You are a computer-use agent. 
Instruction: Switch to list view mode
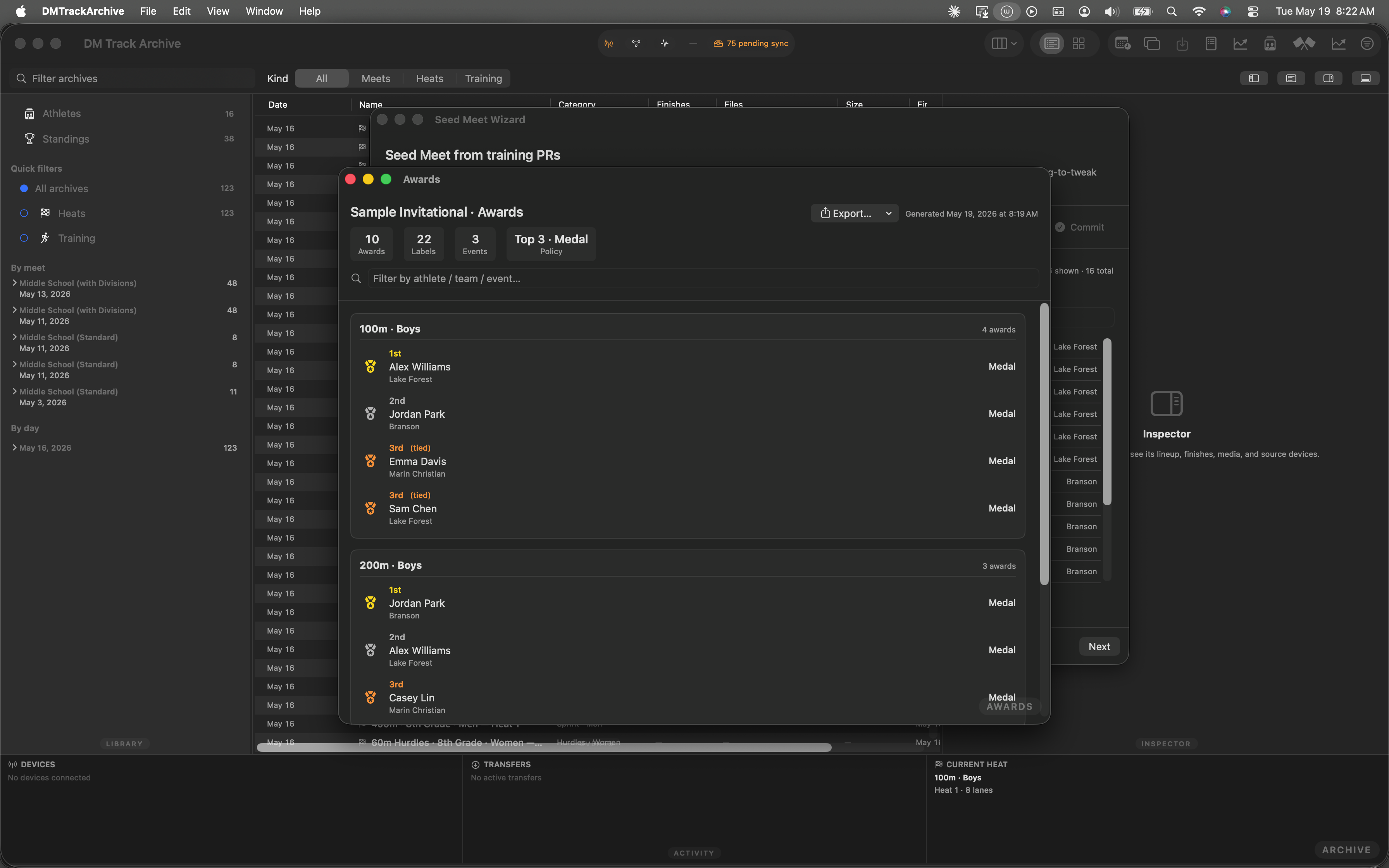[x=1051, y=44]
